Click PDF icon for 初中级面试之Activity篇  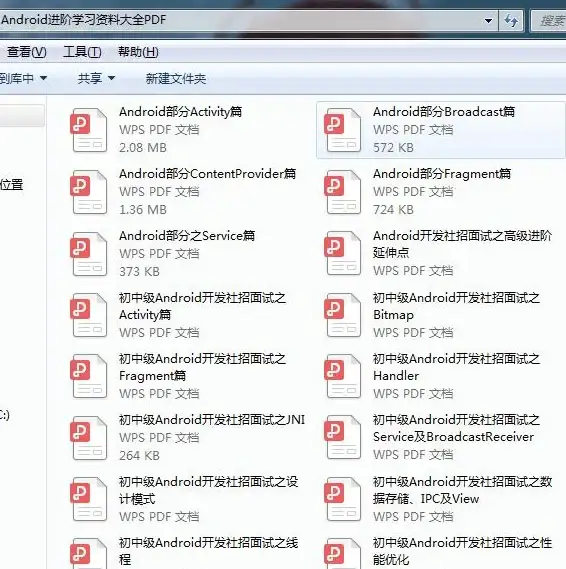tap(89, 315)
